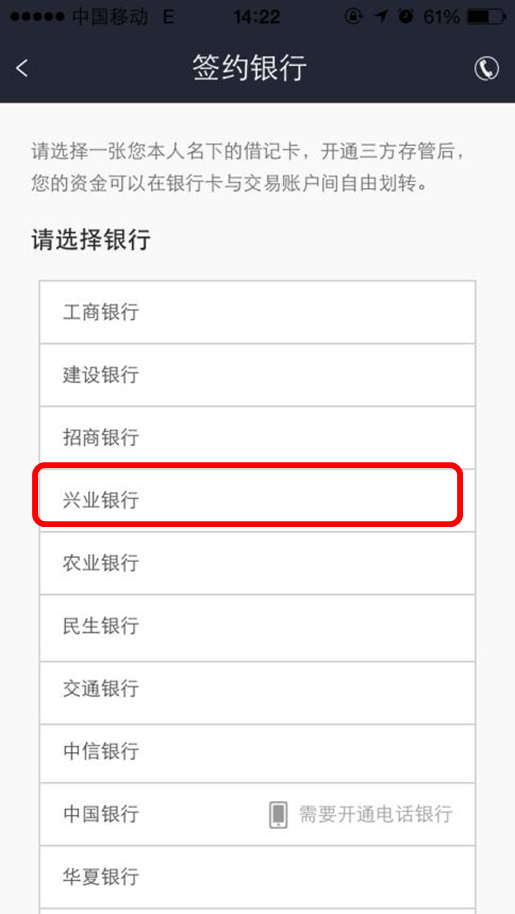Choose 招商银行 as signing bank
515x914 pixels.
258,438
